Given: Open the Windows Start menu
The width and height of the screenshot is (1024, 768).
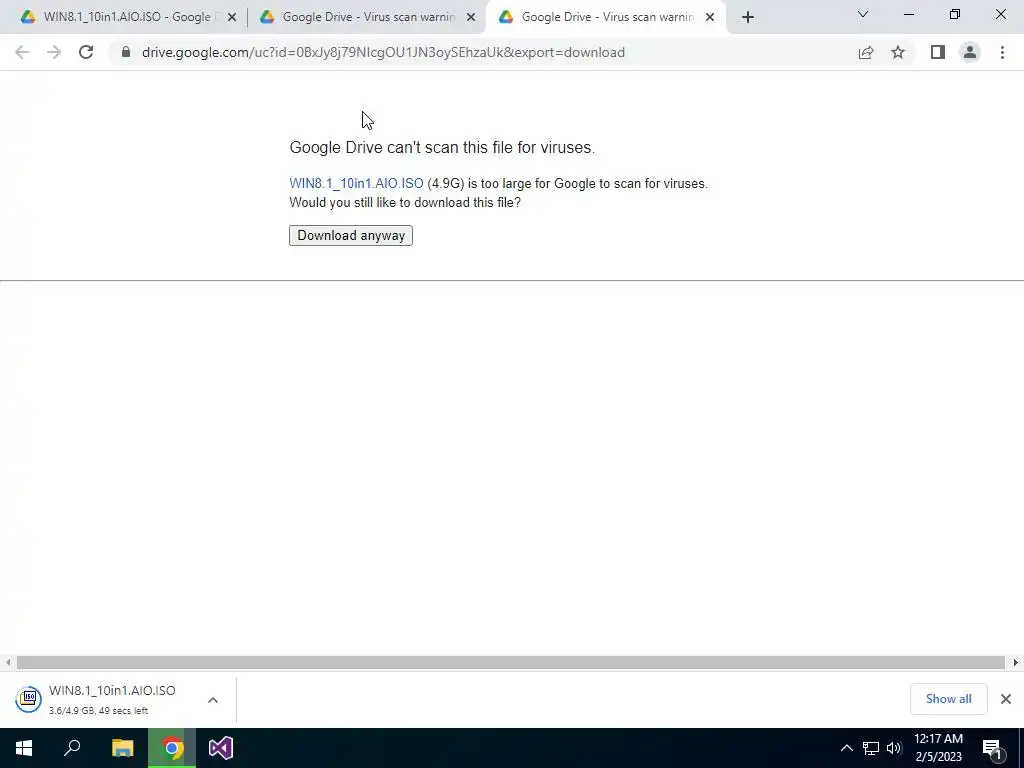Looking at the screenshot, I should 24,748.
